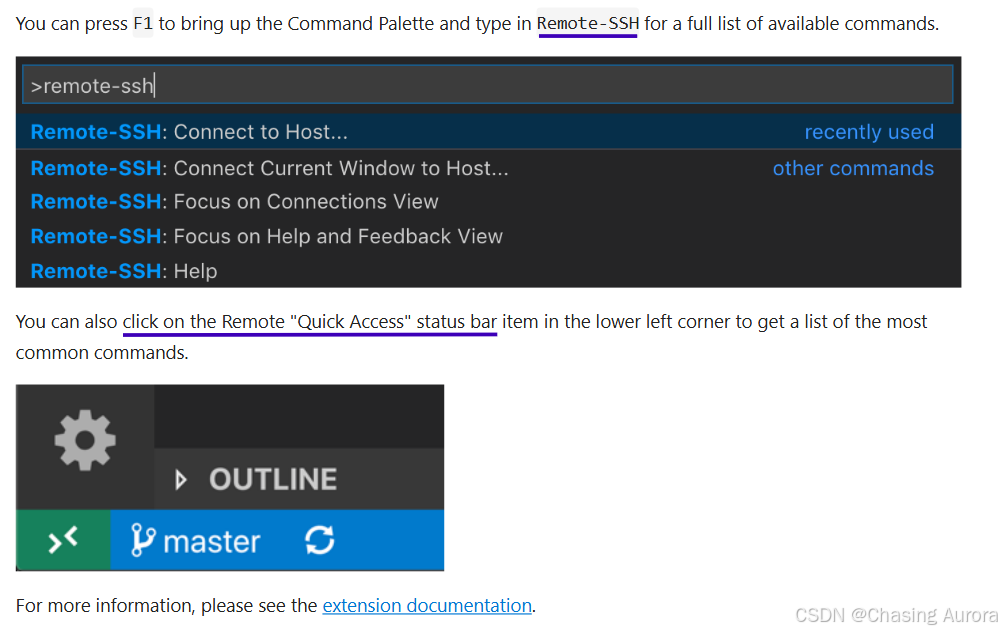This screenshot has width=1002, height=633.
Task: Click the 'recently used' label
Action: 869,132
